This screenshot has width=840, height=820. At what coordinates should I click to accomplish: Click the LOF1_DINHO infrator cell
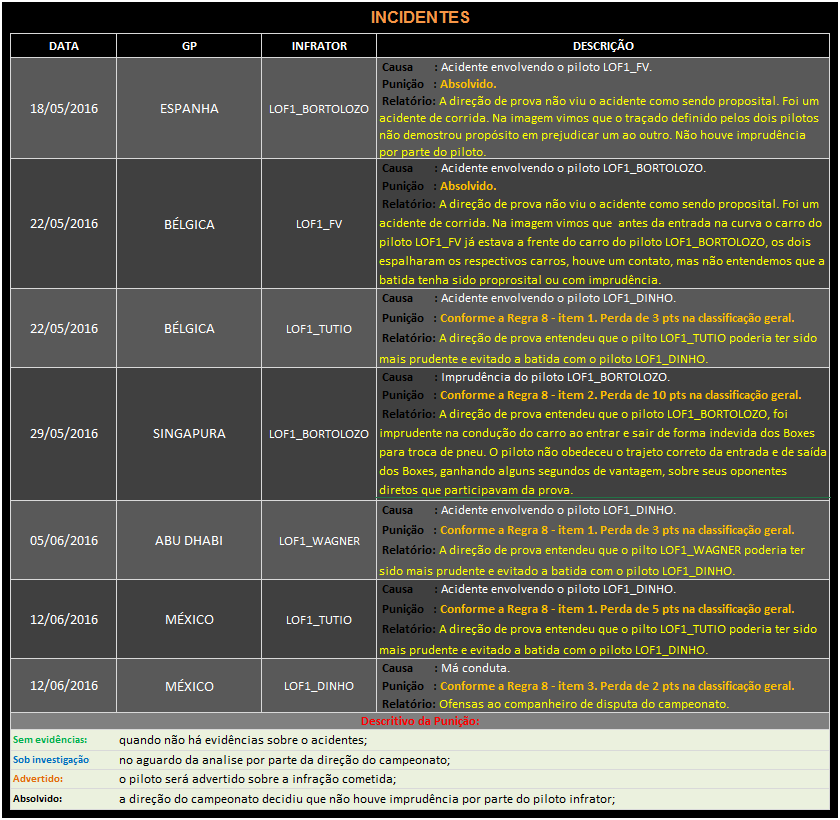319,686
